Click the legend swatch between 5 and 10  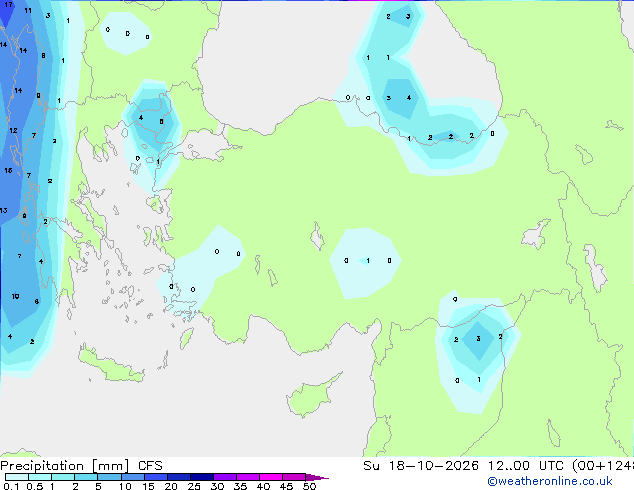pos(109,477)
